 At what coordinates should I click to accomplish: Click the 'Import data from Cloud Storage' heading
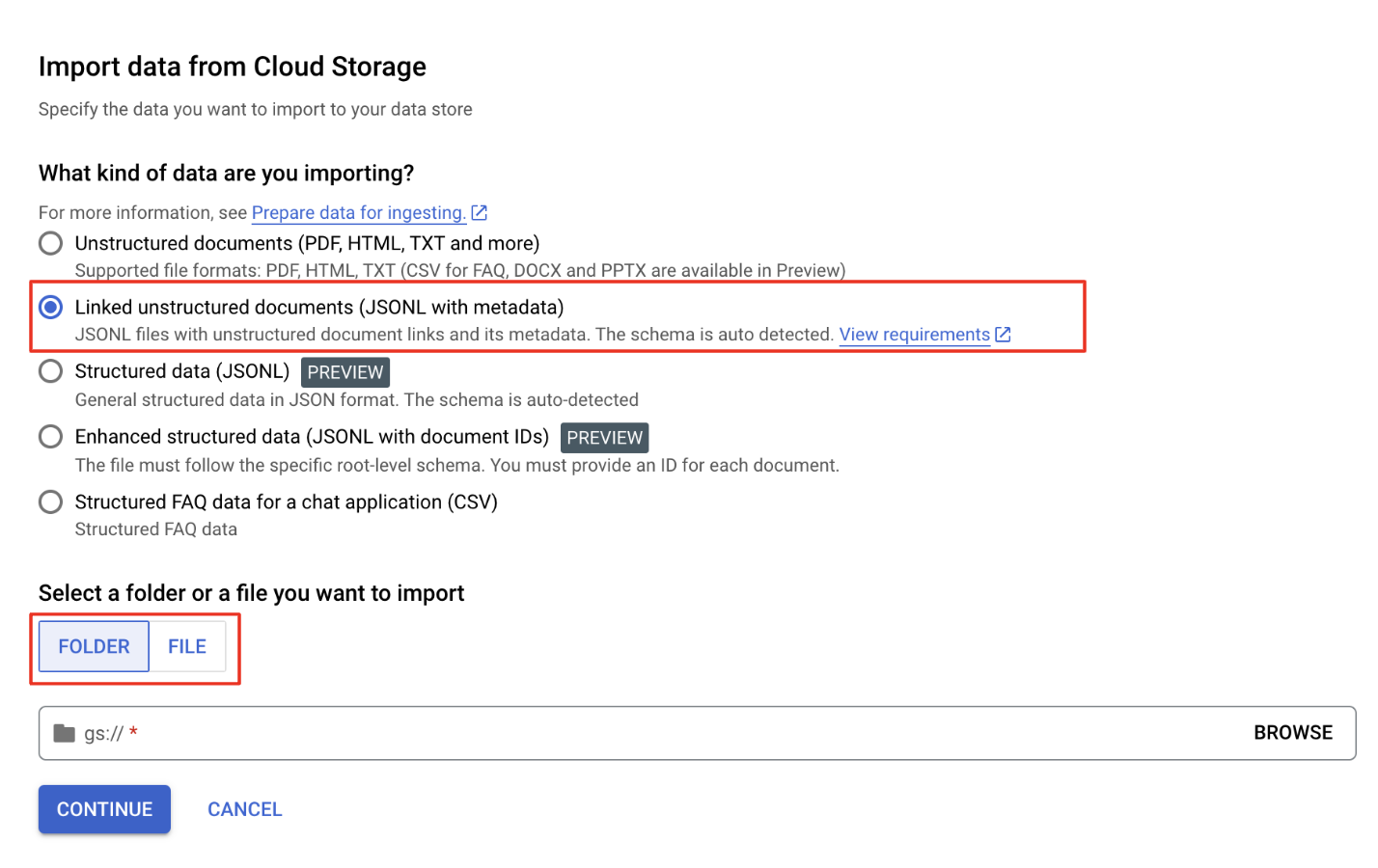(x=233, y=67)
